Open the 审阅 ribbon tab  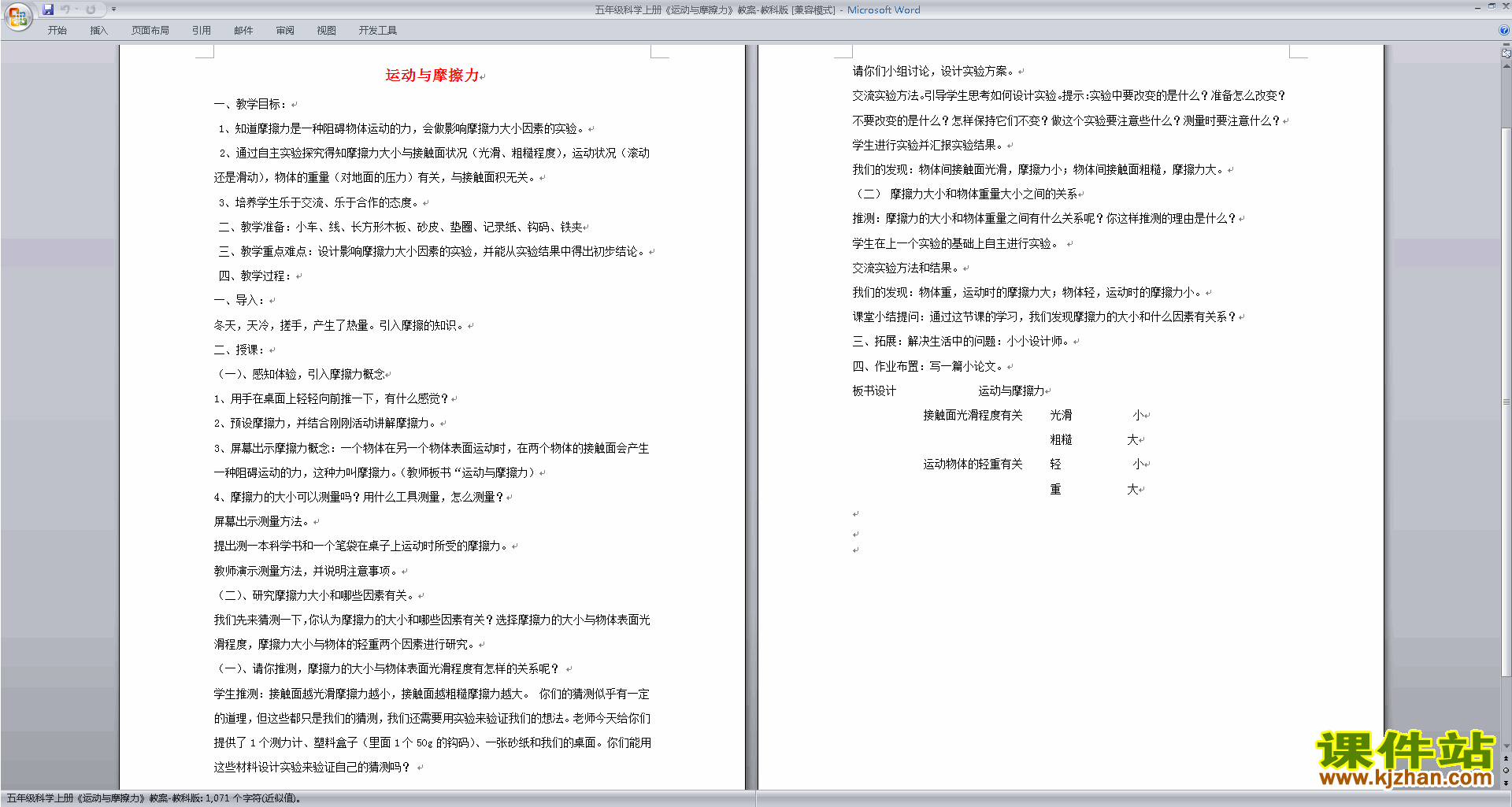tap(285, 30)
